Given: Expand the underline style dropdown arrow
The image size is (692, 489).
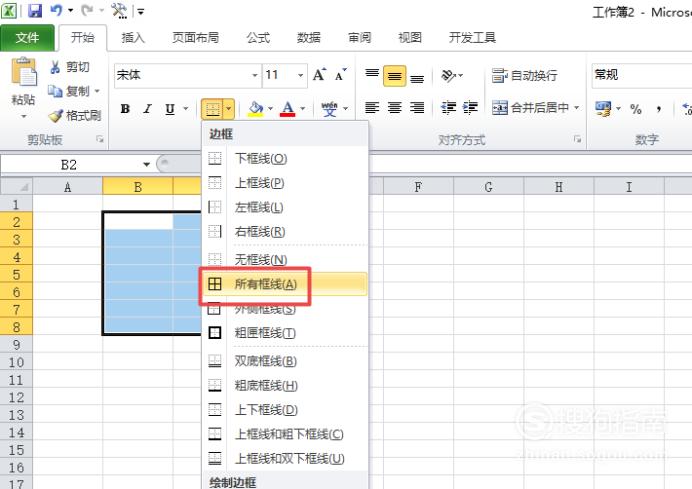Looking at the screenshot, I should pos(185,109).
